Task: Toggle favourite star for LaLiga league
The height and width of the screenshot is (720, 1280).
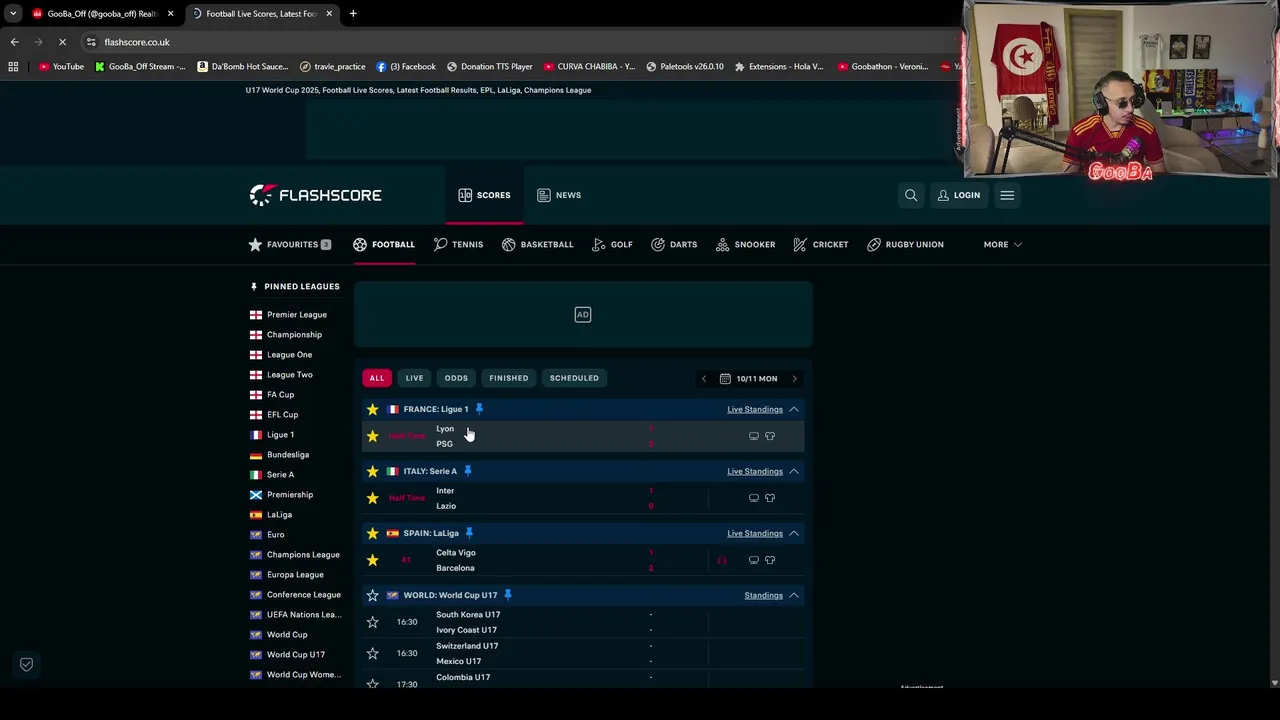Action: pyautogui.click(x=373, y=533)
